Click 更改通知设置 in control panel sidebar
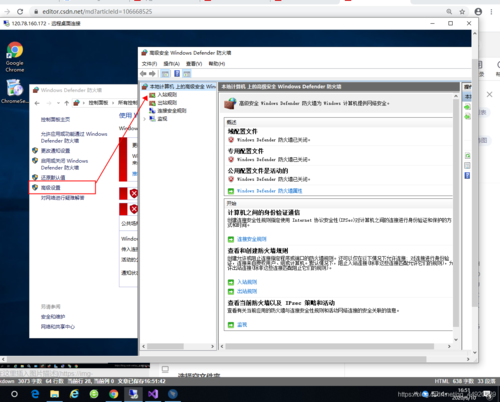 pos(55,151)
